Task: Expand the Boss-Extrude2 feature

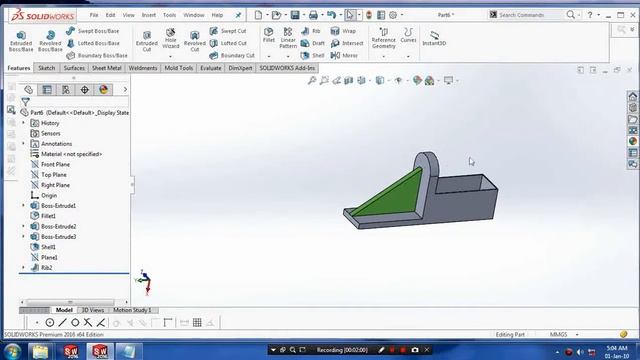Action: [x=23, y=226]
